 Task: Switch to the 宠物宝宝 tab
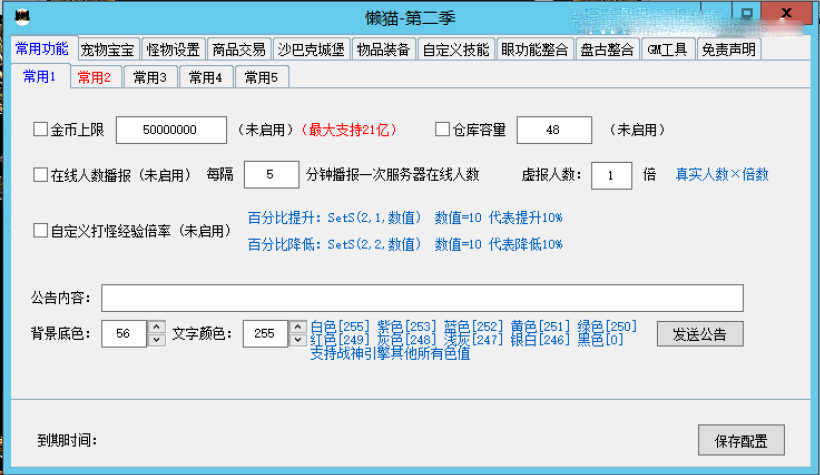coord(108,50)
